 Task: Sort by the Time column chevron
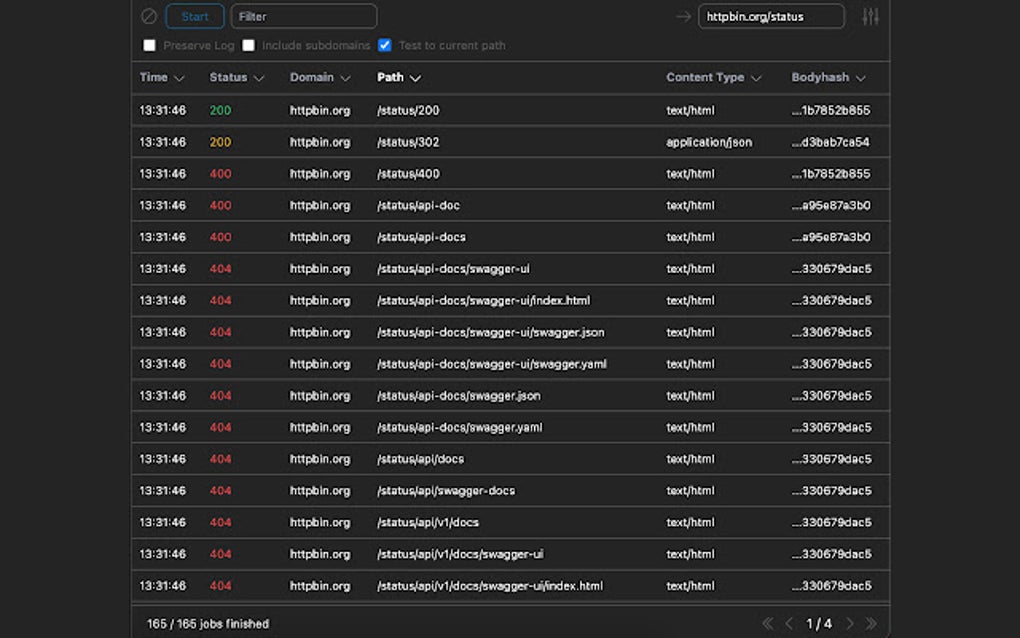click(180, 78)
